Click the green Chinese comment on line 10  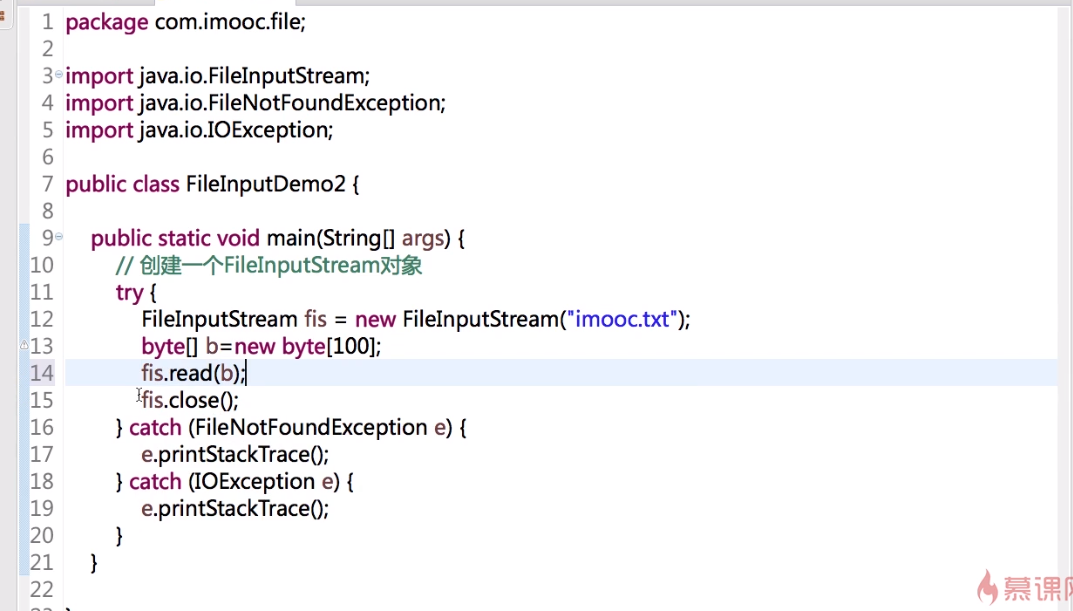268,265
